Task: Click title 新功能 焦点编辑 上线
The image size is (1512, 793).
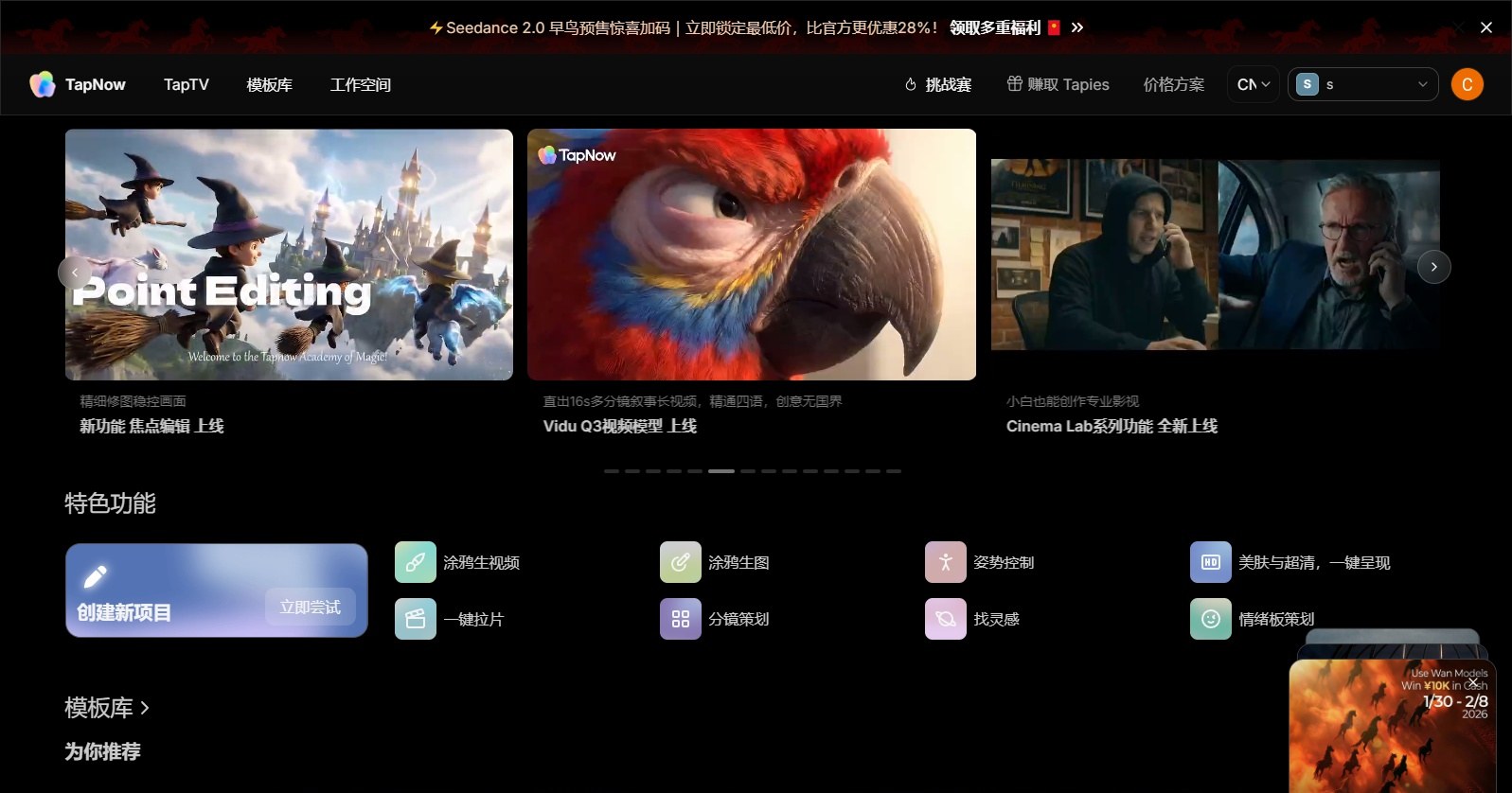Action: pyautogui.click(x=151, y=426)
